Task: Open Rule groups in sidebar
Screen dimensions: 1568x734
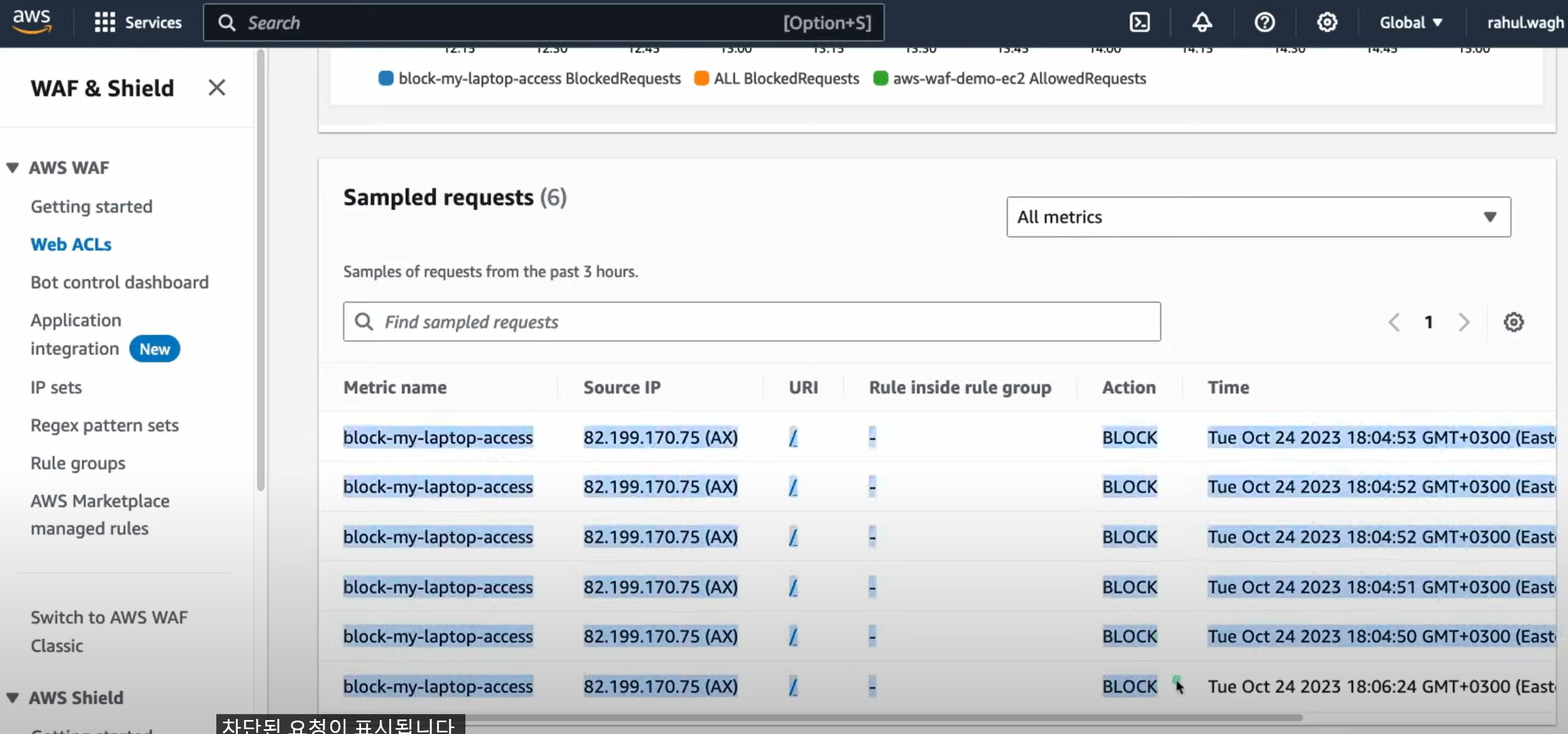Action: click(78, 462)
